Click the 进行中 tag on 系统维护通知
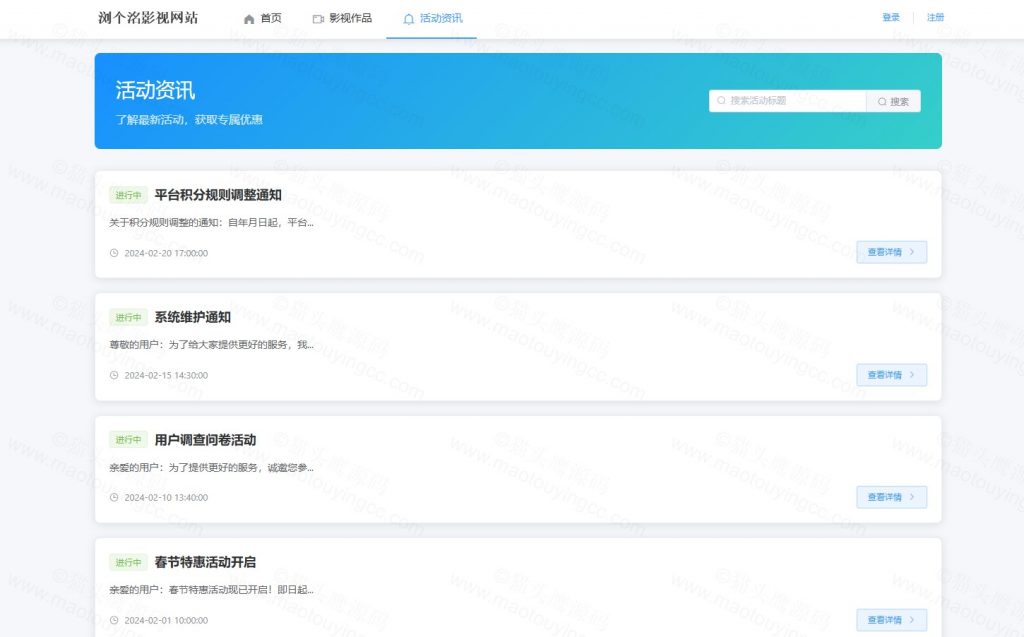The image size is (1024, 637). tap(128, 318)
